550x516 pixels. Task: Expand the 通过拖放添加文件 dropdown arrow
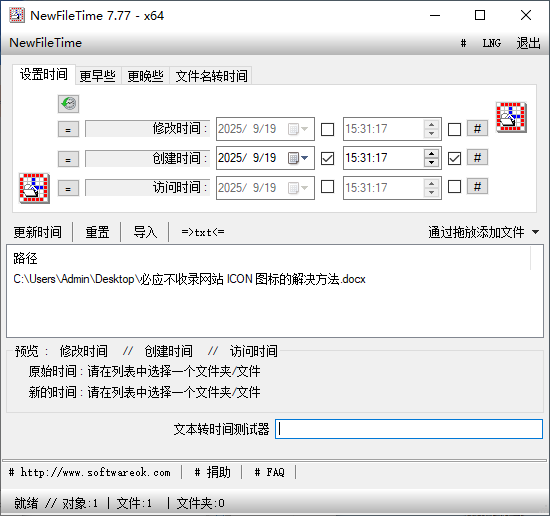pyautogui.click(x=535, y=232)
